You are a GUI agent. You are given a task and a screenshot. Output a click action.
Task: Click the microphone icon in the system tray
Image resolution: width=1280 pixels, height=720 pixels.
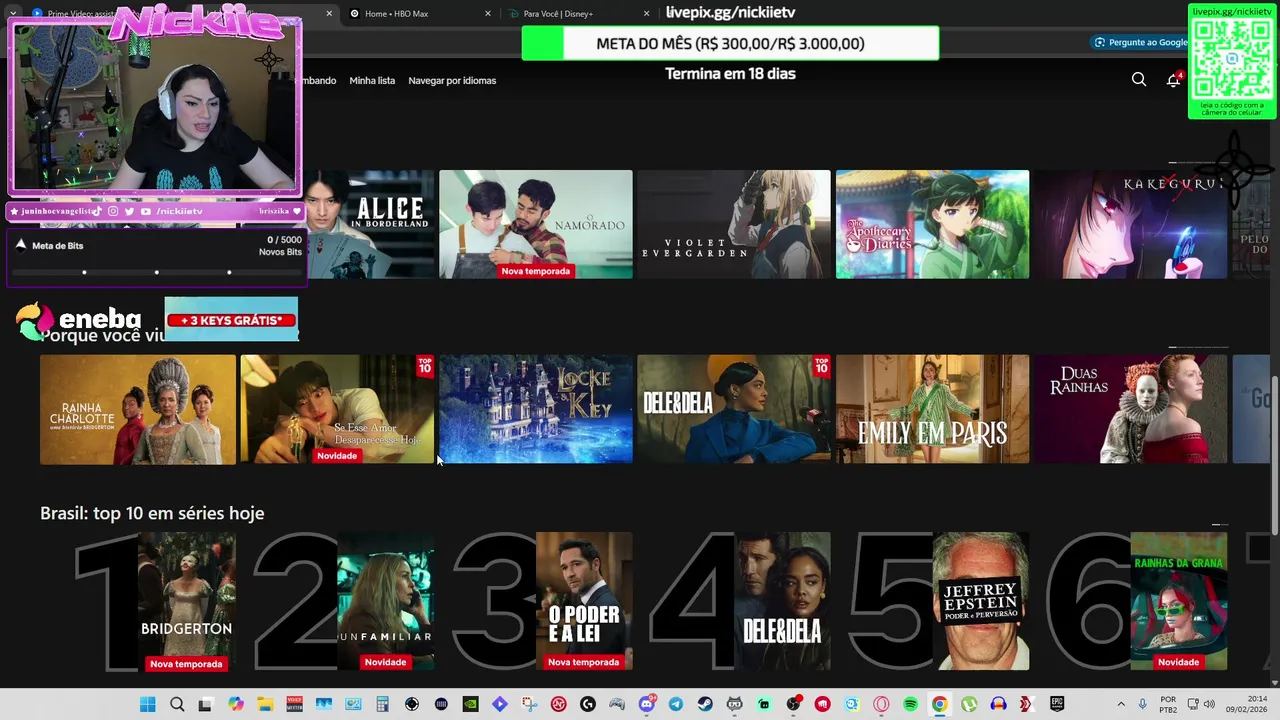point(1142,704)
